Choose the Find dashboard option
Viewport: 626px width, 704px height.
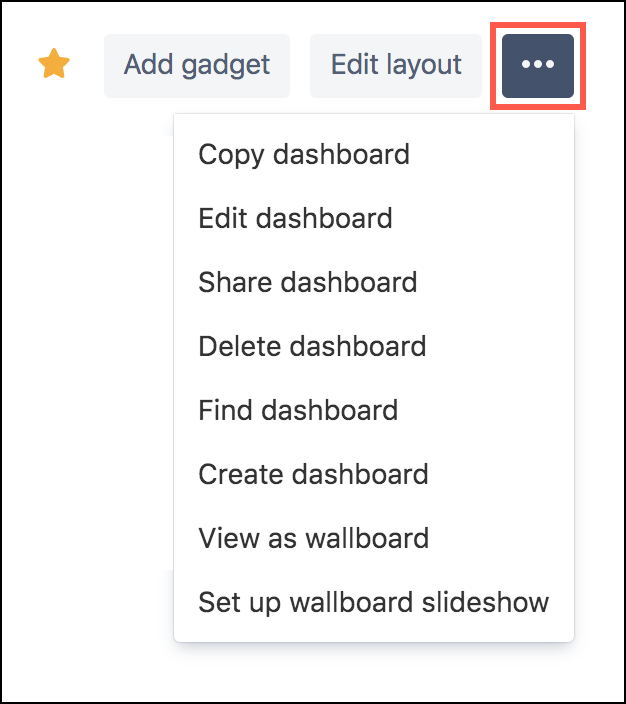point(298,410)
